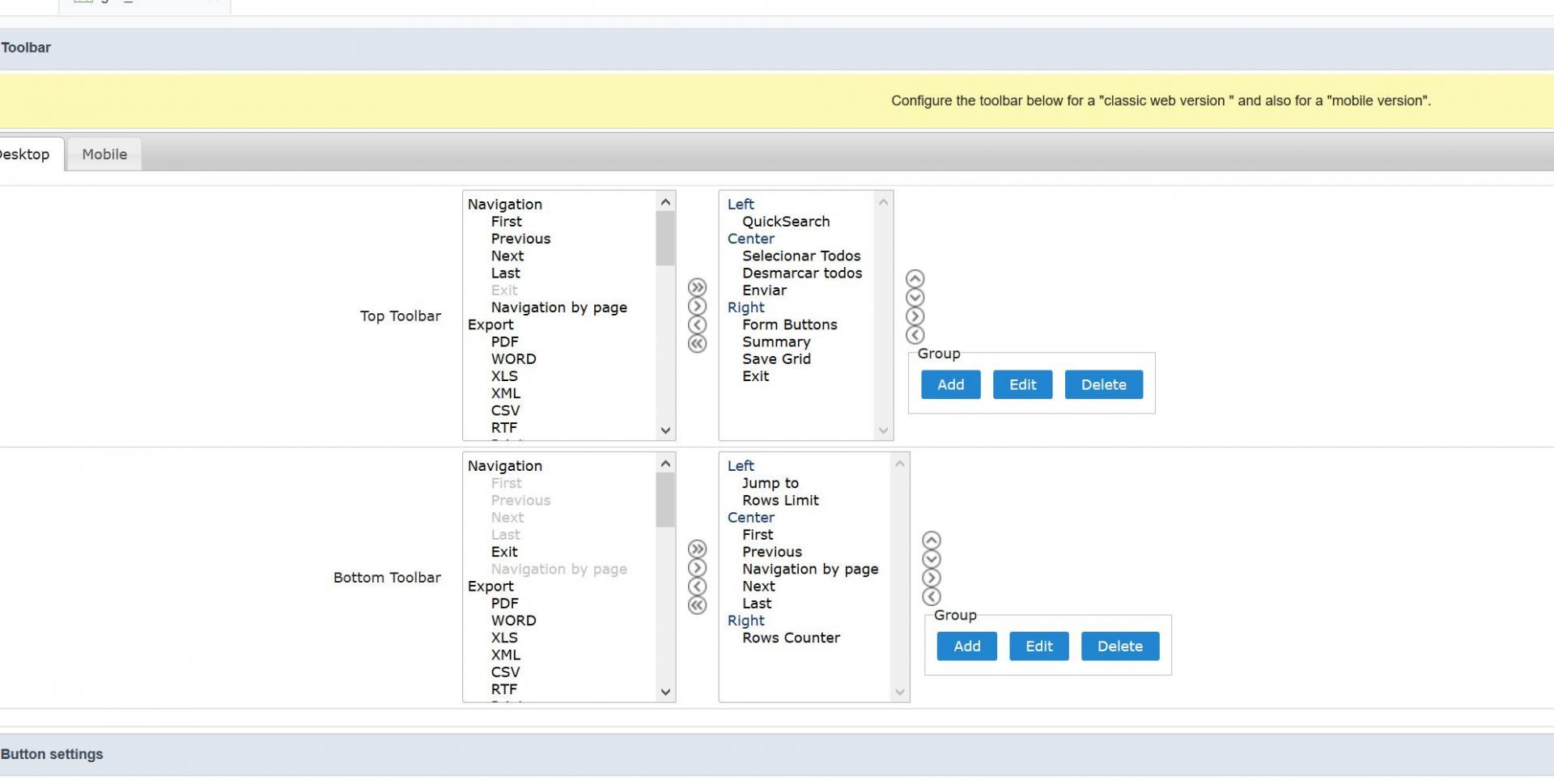1554x784 pixels.
Task: Select Navigation by page in Bottom Toolbar selected list
Action: (810, 569)
